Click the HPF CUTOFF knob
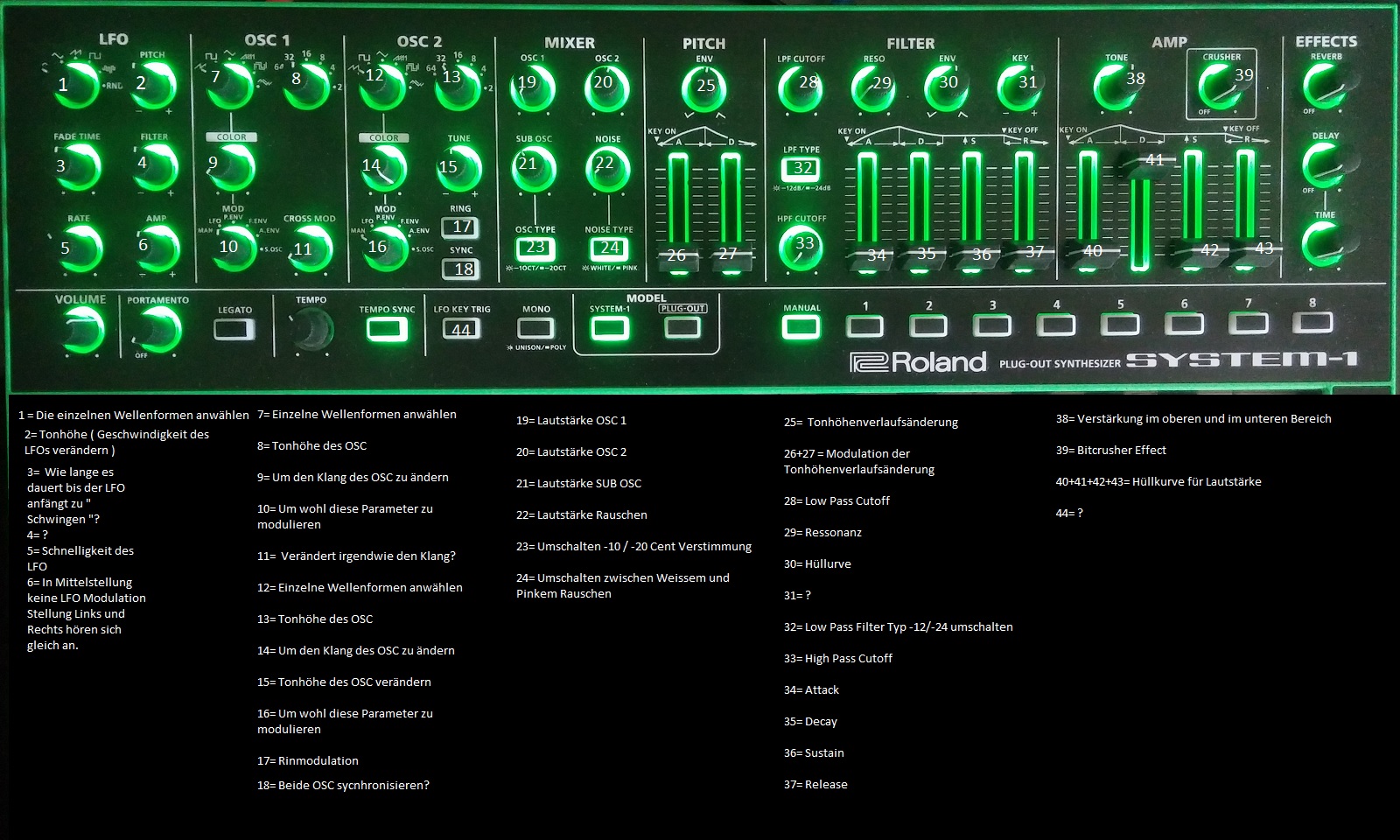Viewport: 1400px width, 840px height. coord(801,248)
